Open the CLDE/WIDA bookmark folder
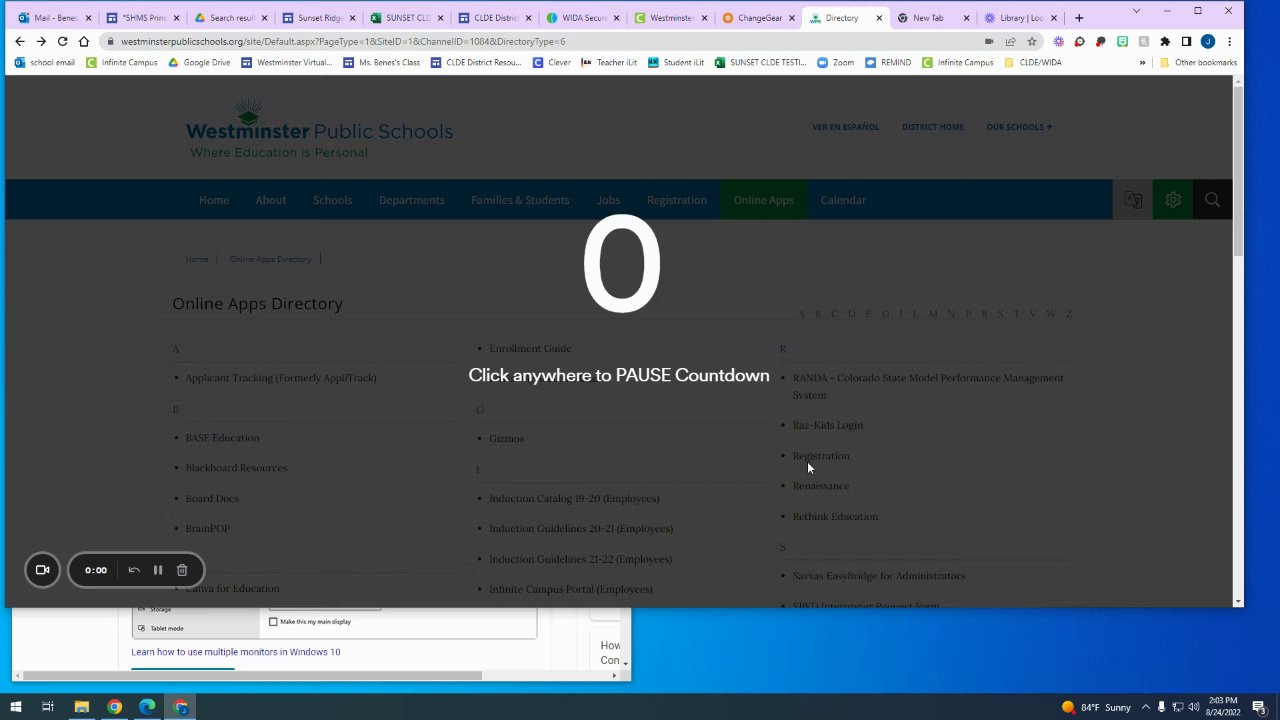This screenshot has width=1280, height=720. (x=1033, y=62)
